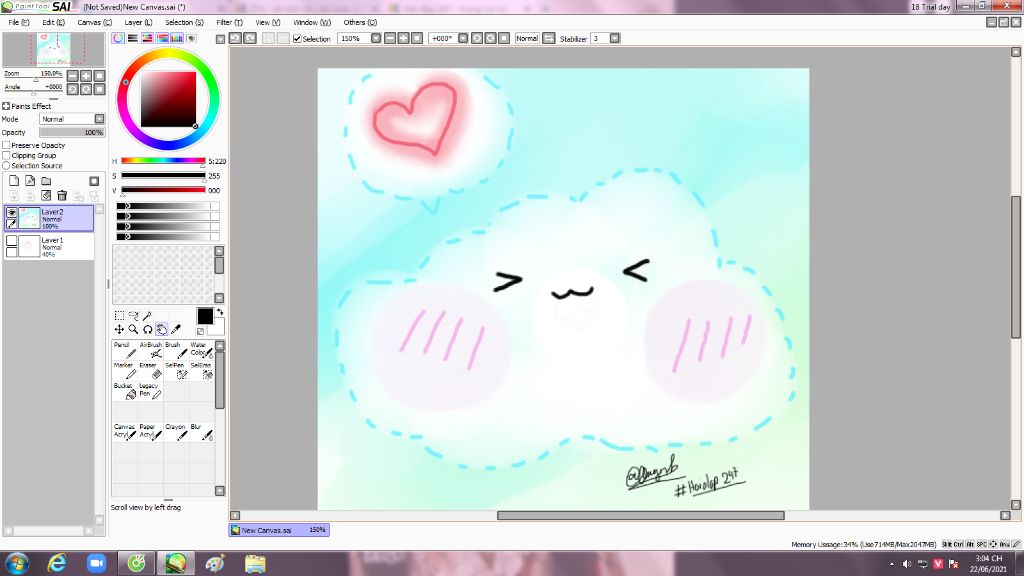Toggle the RGB slider panel button
The height and width of the screenshot is (576, 1024).
133,39
